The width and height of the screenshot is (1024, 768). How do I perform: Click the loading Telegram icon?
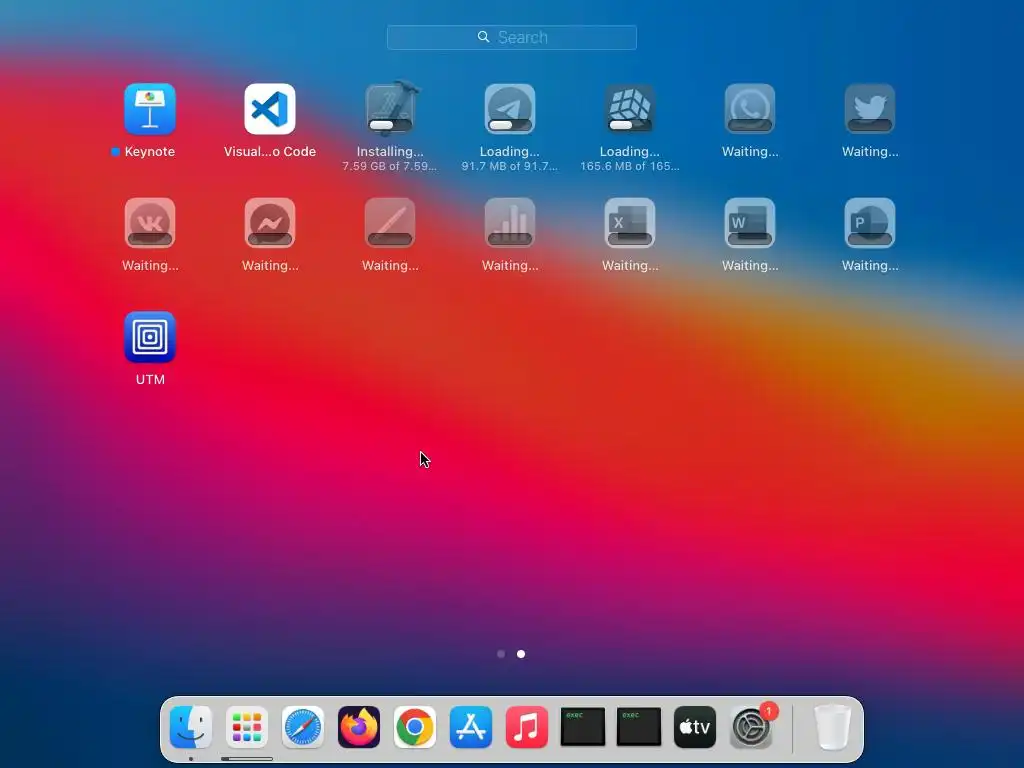pos(510,109)
